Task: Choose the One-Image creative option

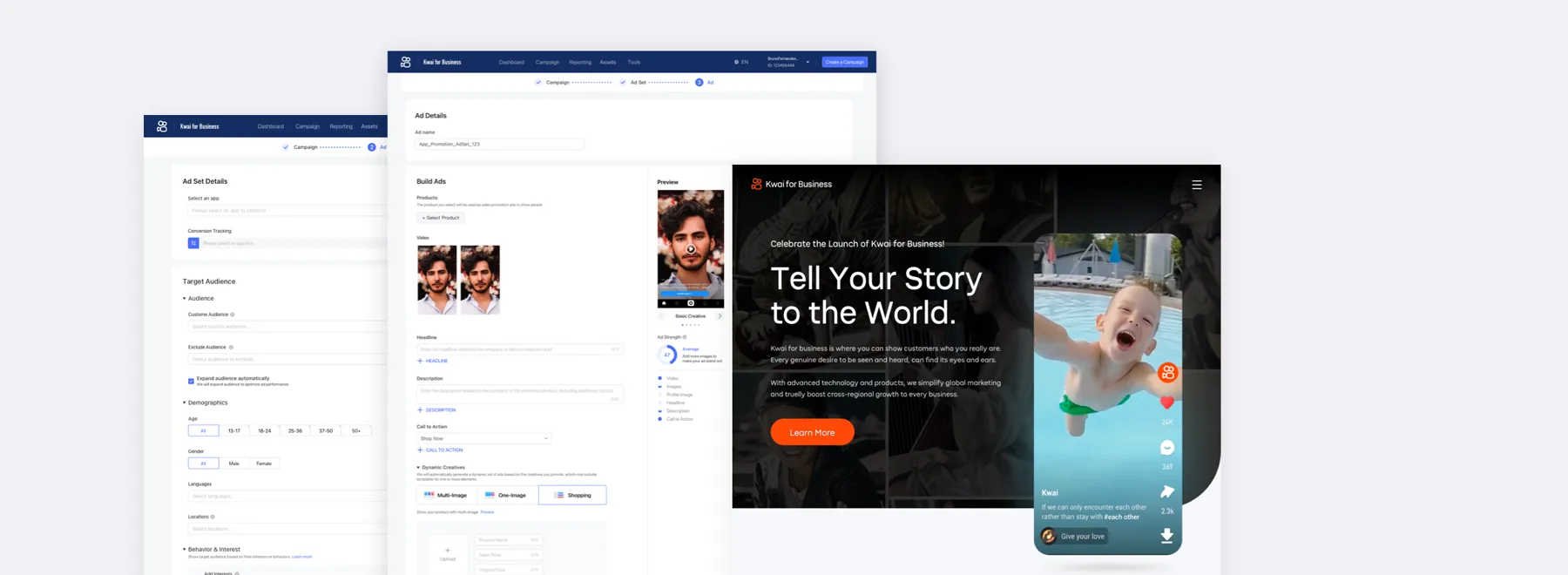Action: (507, 495)
